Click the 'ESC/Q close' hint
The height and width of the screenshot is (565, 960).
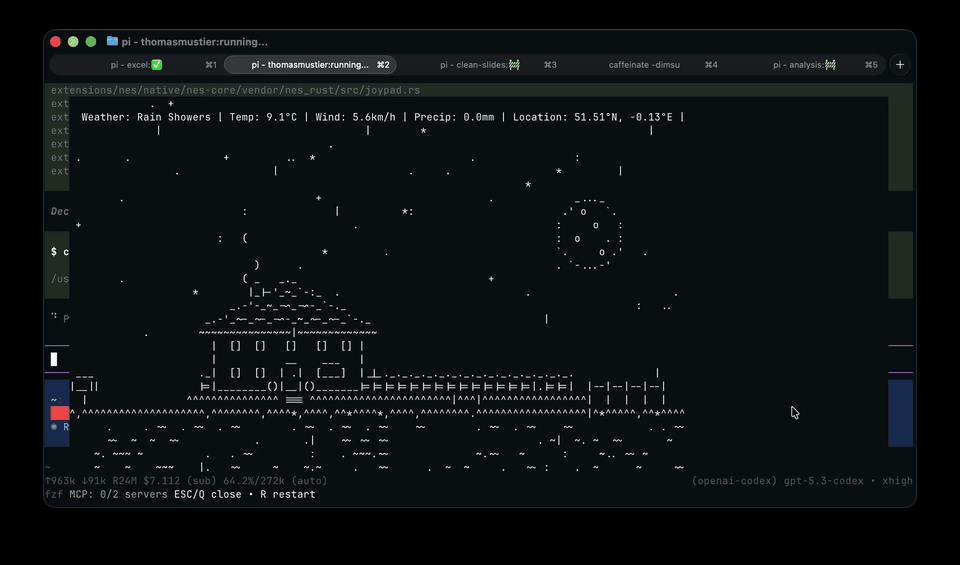tap(208, 494)
